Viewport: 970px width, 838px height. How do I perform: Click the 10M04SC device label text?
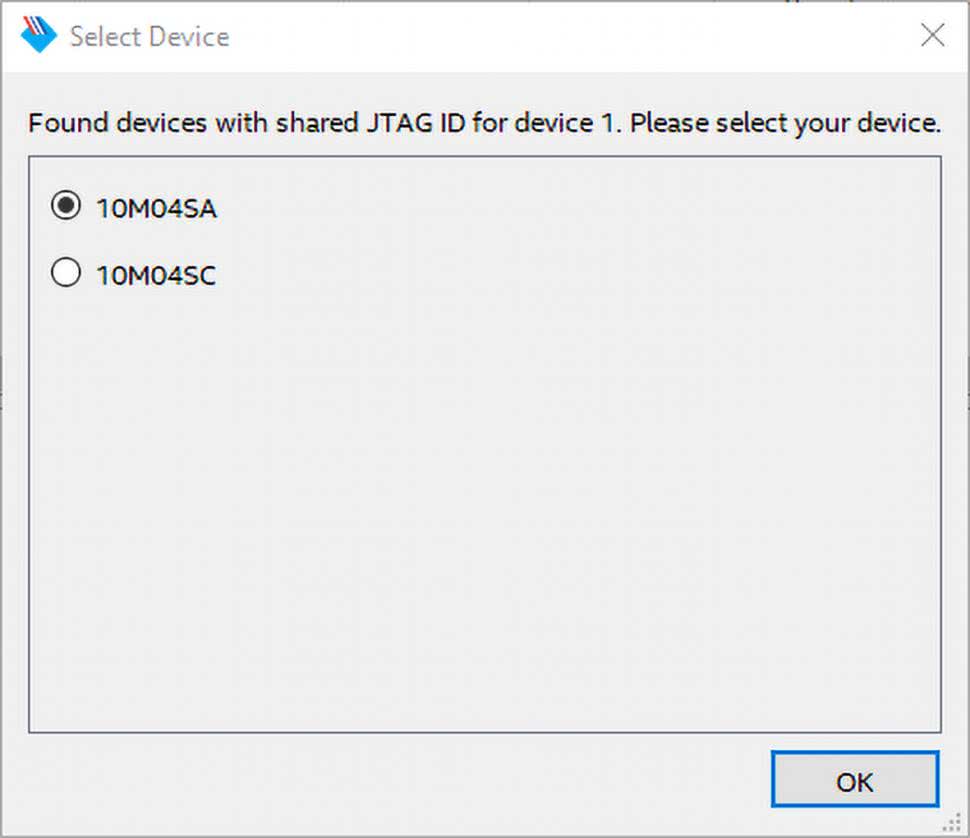[155, 275]
